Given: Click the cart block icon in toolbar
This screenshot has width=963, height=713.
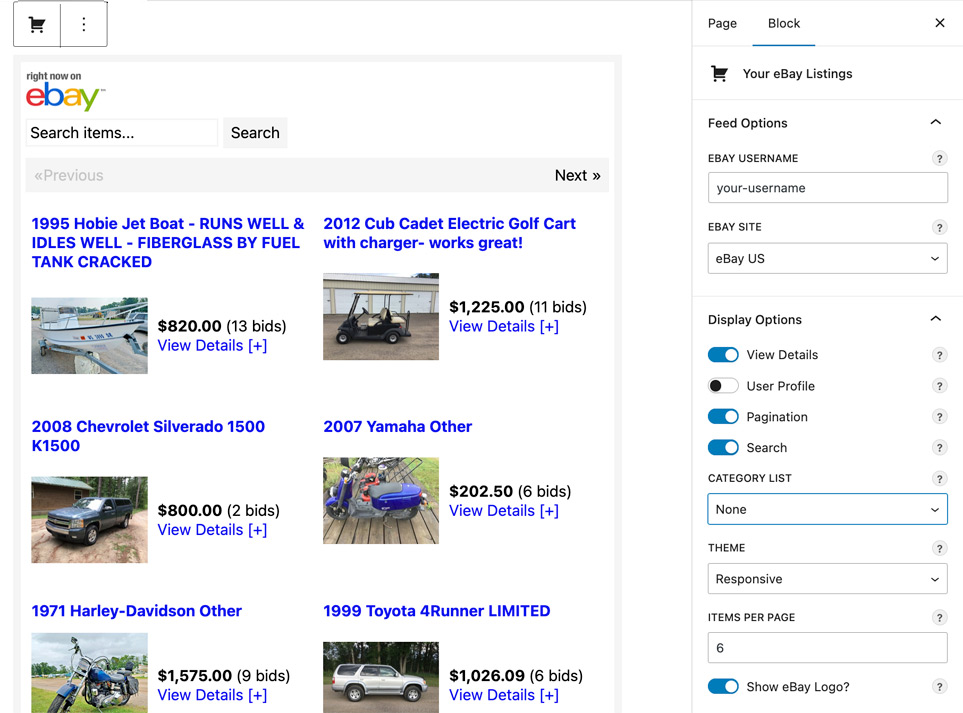Looking at the screenshot, I should click(37, 25).
